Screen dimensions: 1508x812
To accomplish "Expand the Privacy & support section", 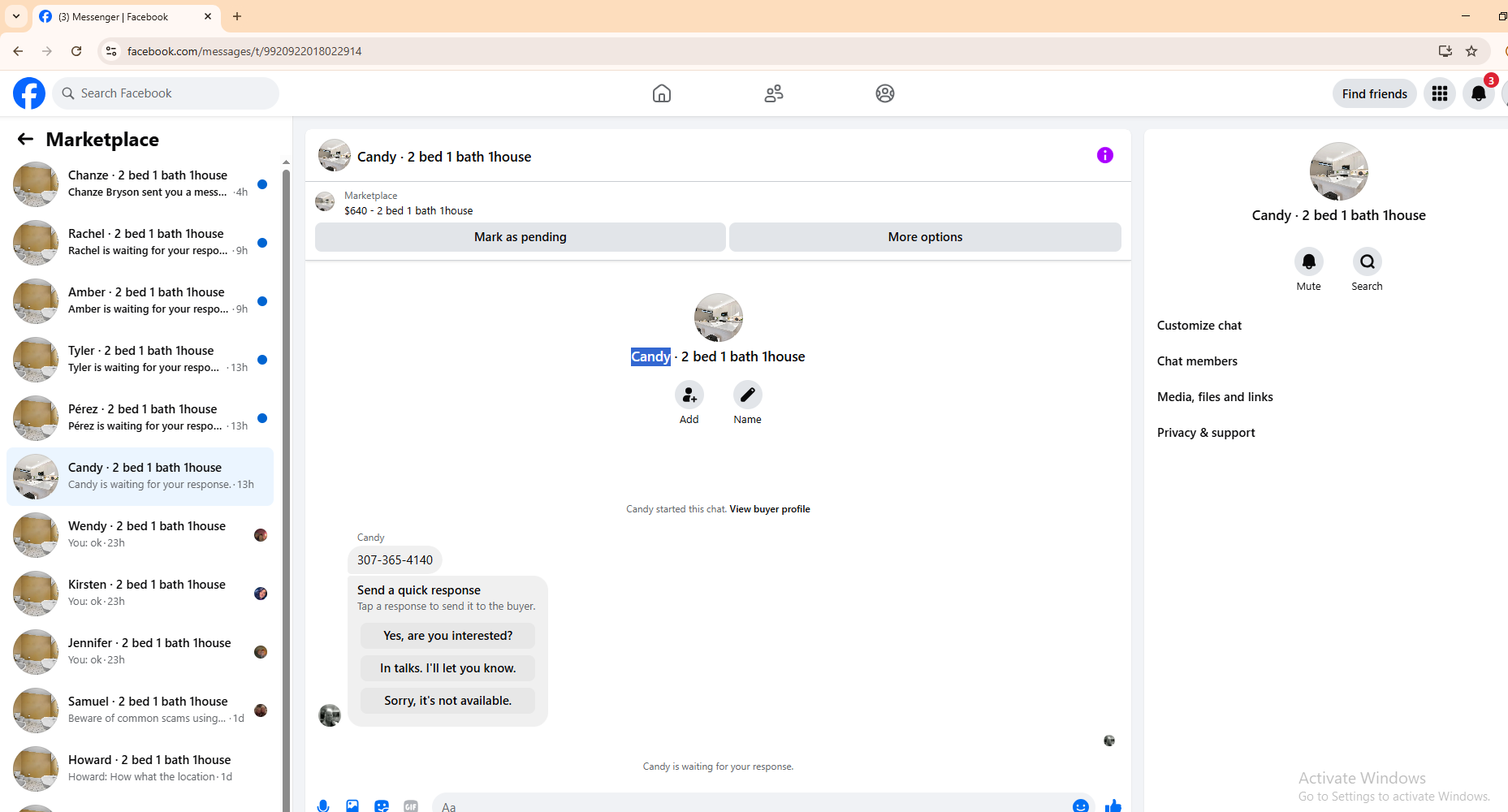I will [1206, 433].
